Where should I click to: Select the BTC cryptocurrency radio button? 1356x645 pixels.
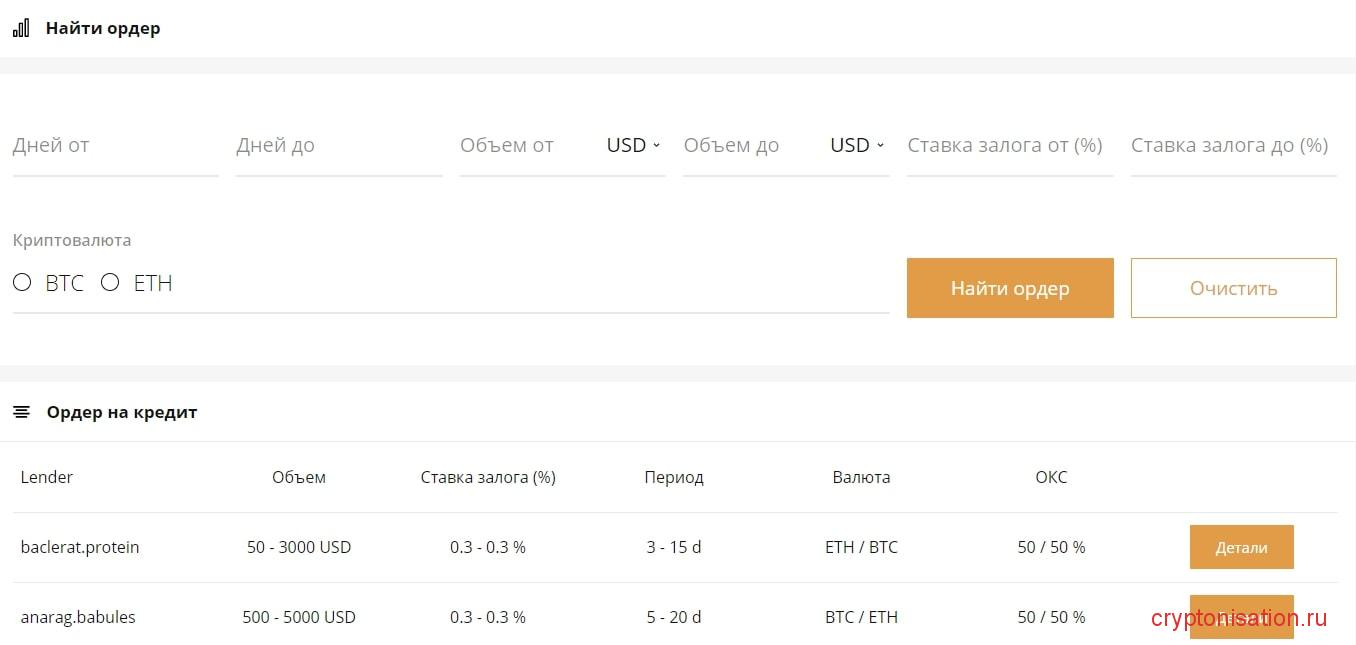pos(22,283)
